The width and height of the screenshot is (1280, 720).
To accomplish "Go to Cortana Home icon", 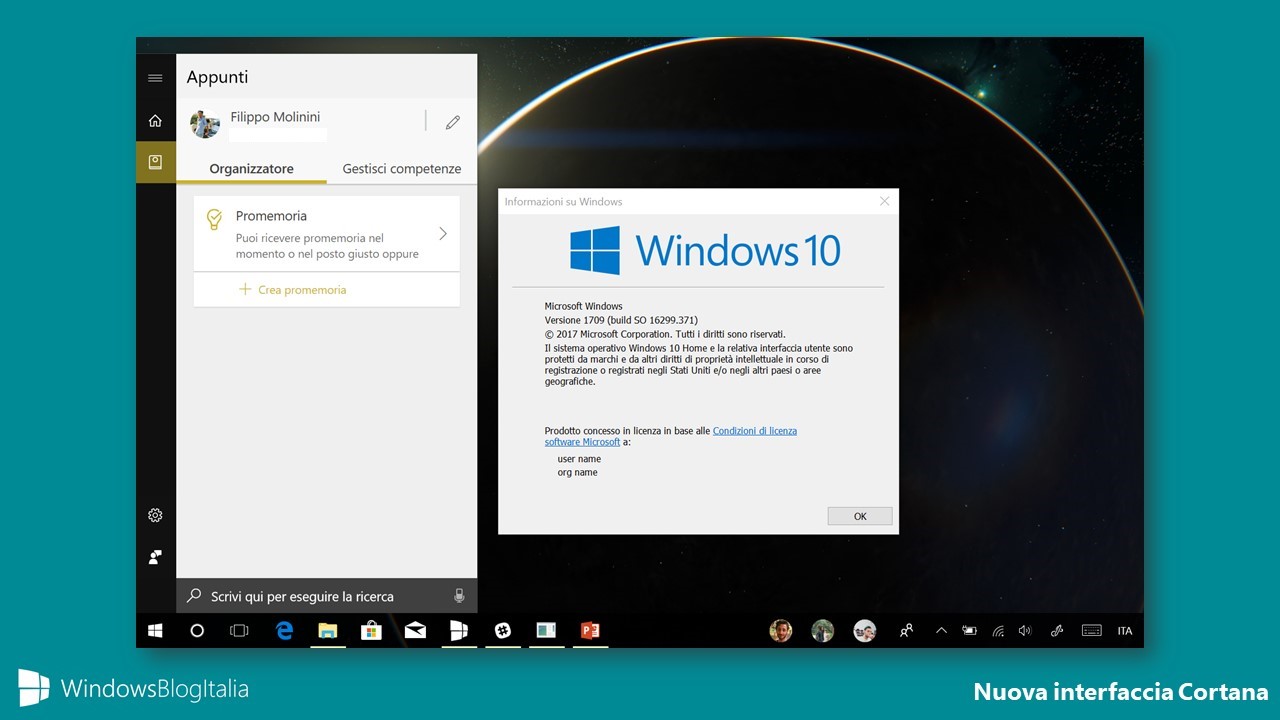I will pyautogui.click(x=155, y=121).
